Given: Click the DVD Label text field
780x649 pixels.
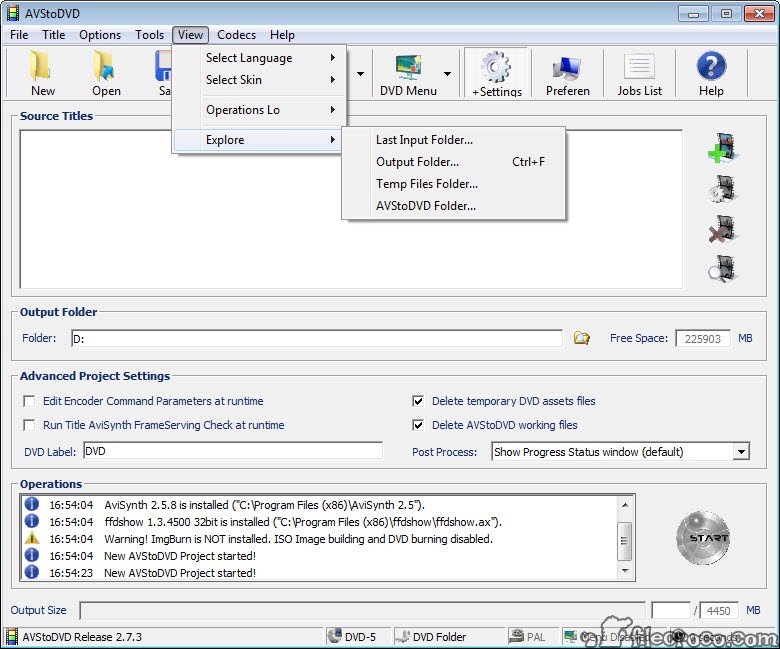Looking at the screenshot, I should (x=233, y=451).
